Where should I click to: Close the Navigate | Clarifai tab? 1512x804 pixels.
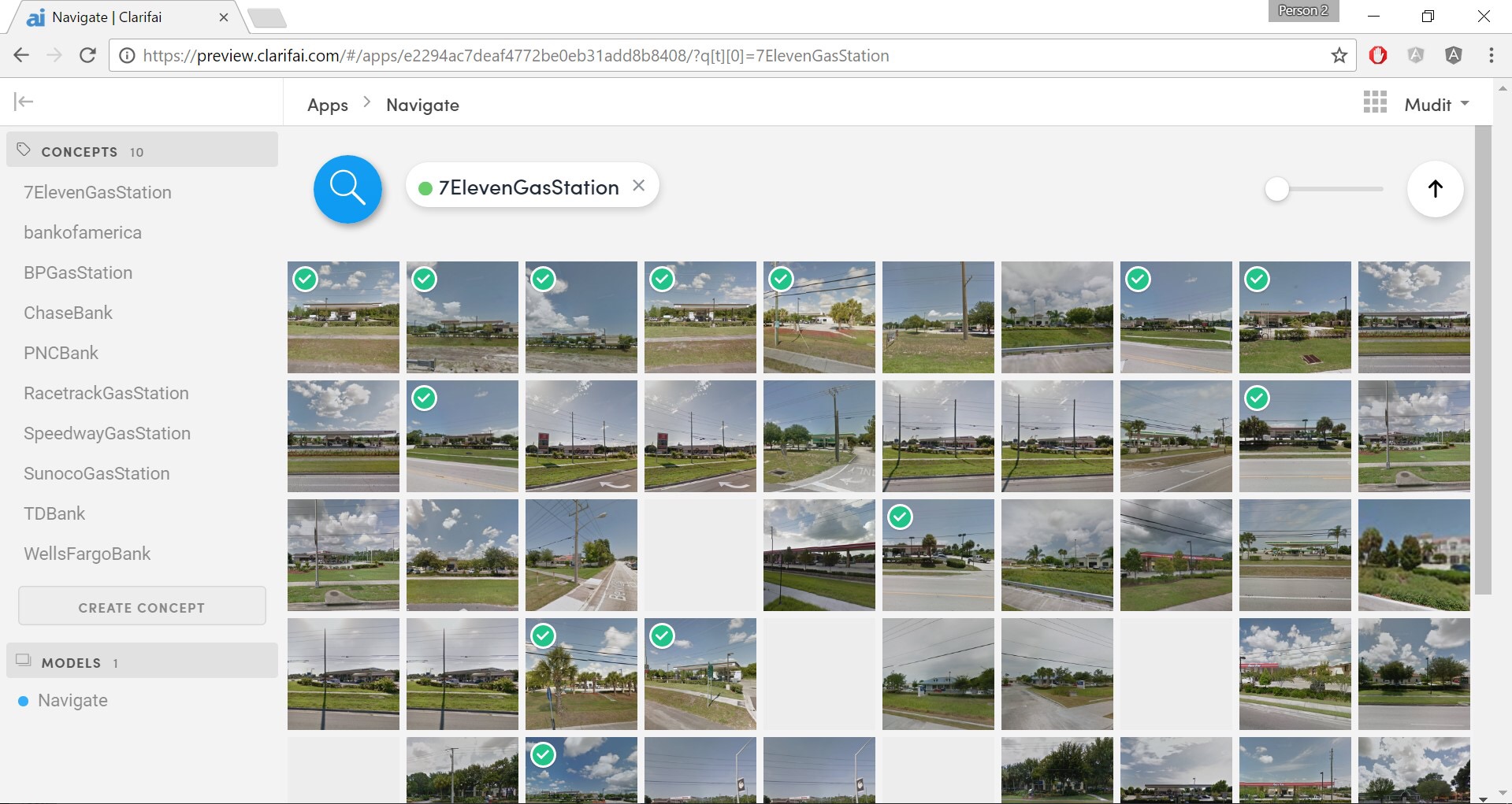(x=224, y=17)
